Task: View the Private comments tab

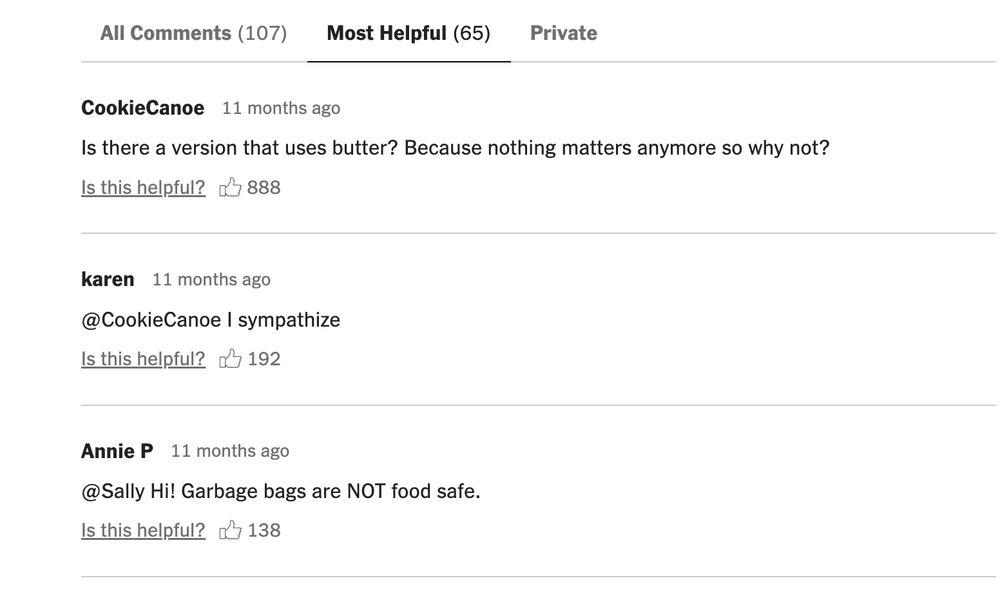Action: (563, 32)
